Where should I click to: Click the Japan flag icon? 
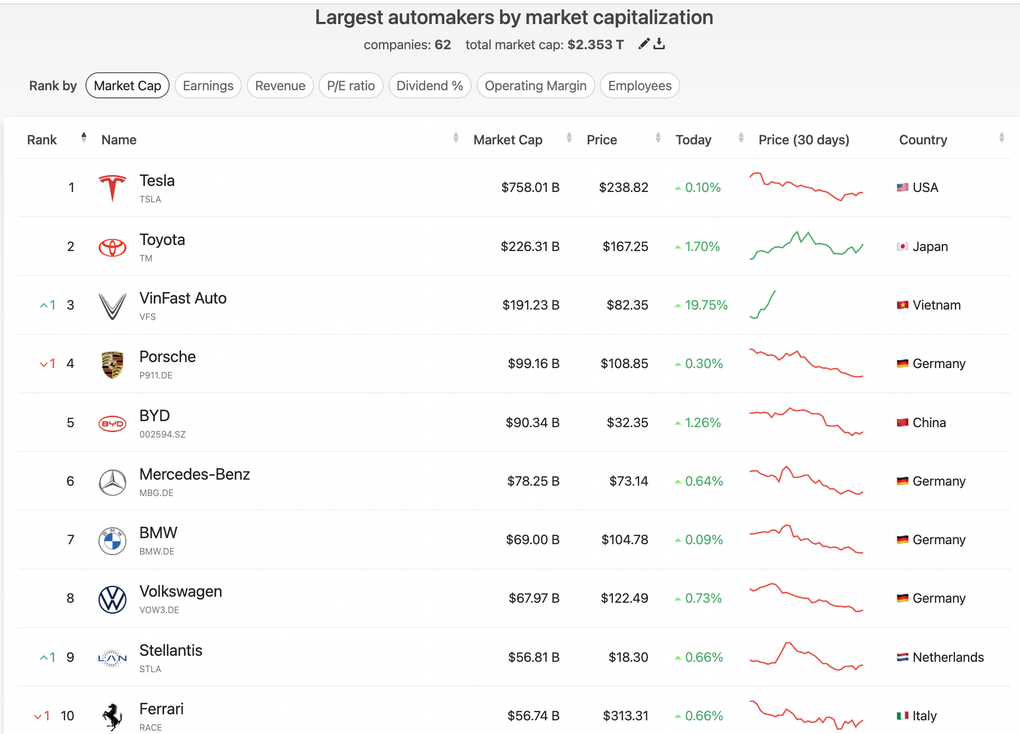tap(902, 247)
